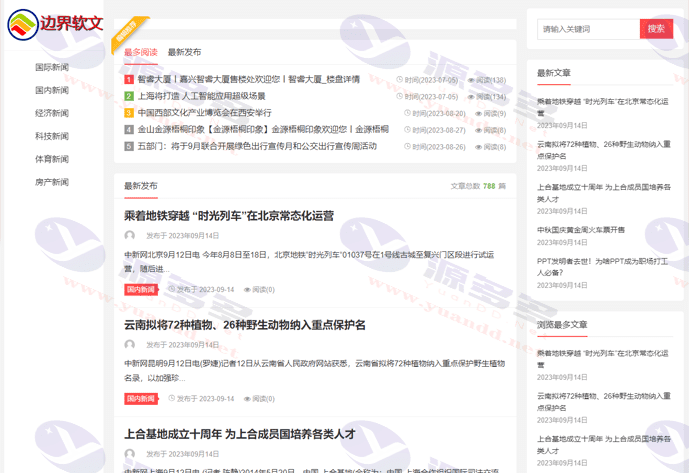
Task: Click the 最新发布 section heading above articles
Action: 141,186
